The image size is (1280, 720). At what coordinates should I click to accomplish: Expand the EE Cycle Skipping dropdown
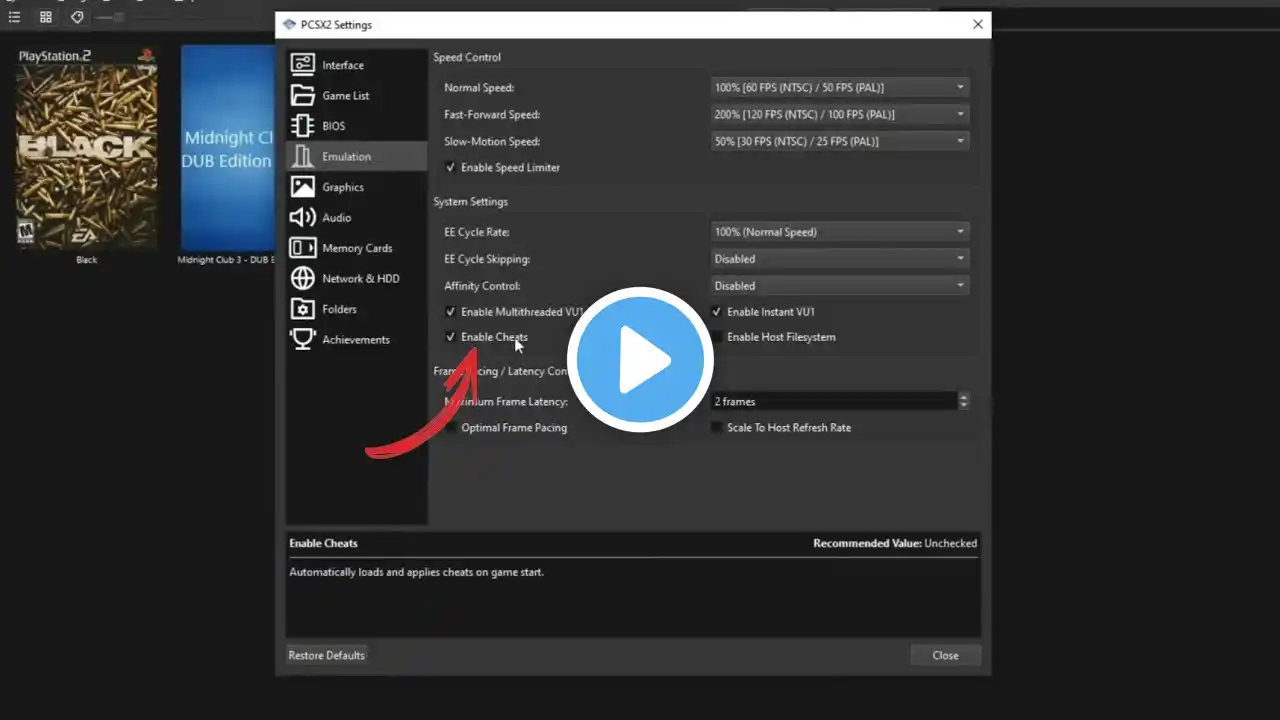click(840, 259)
